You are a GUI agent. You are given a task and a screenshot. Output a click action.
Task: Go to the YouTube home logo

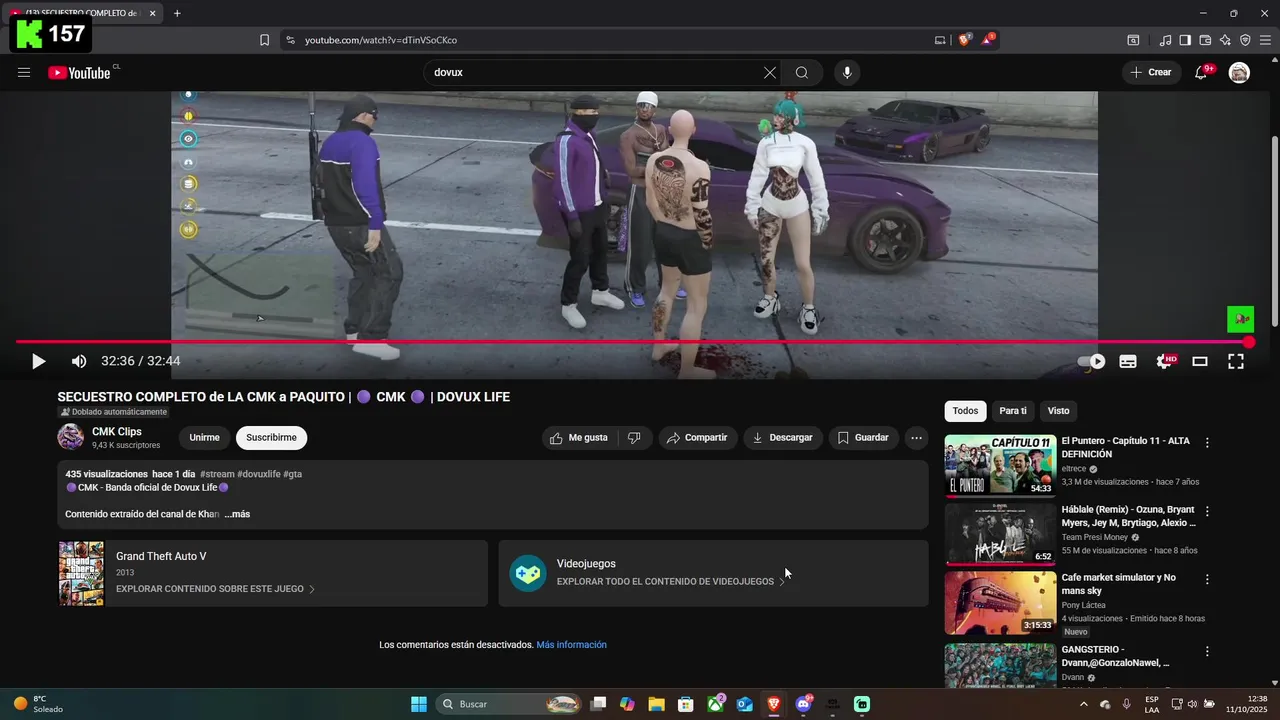pyautogui.click(x=80, y=72)
